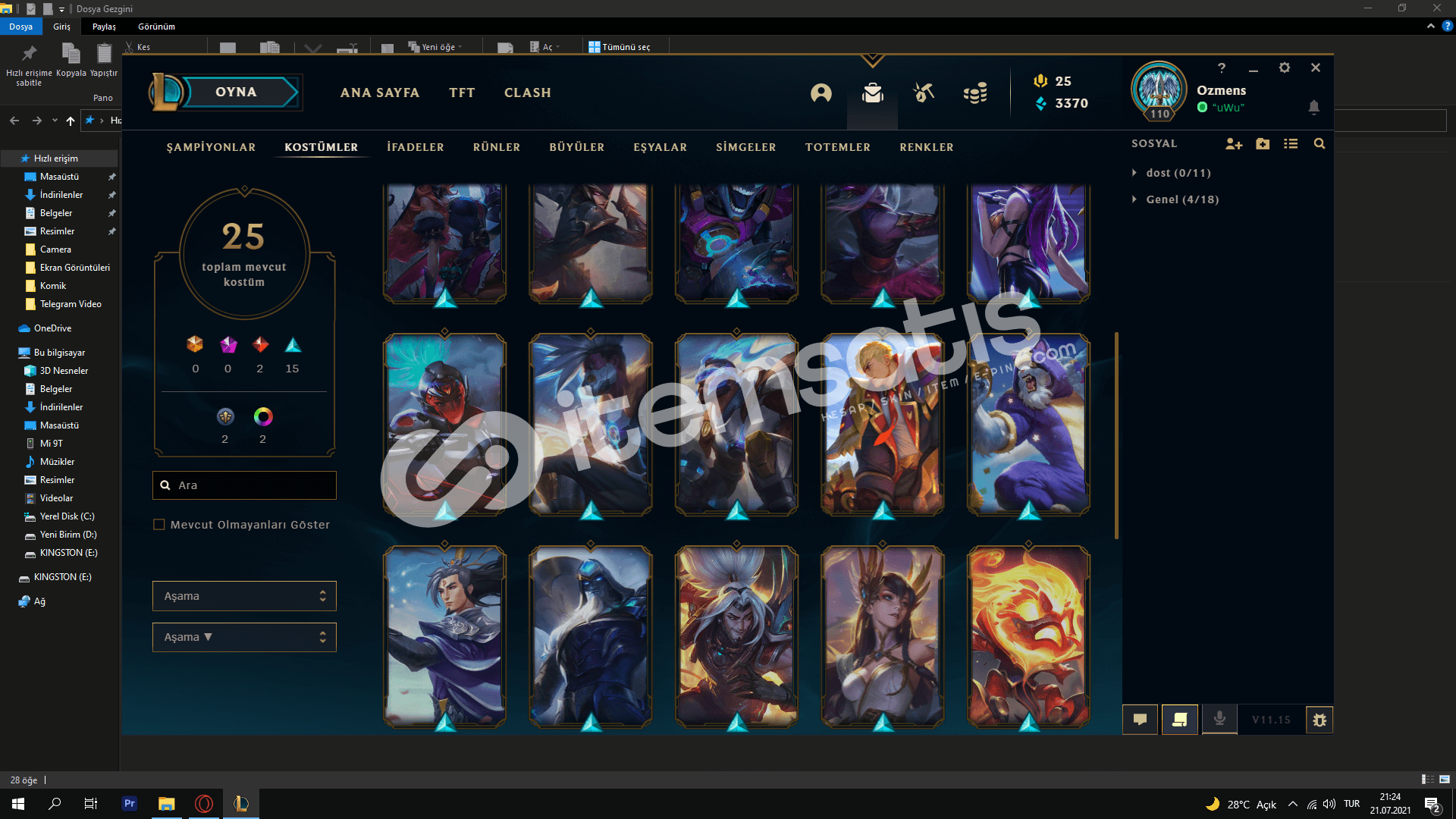Click the add folder icon in Sosyal
Screen dimensions: 1456x819
1263,144
